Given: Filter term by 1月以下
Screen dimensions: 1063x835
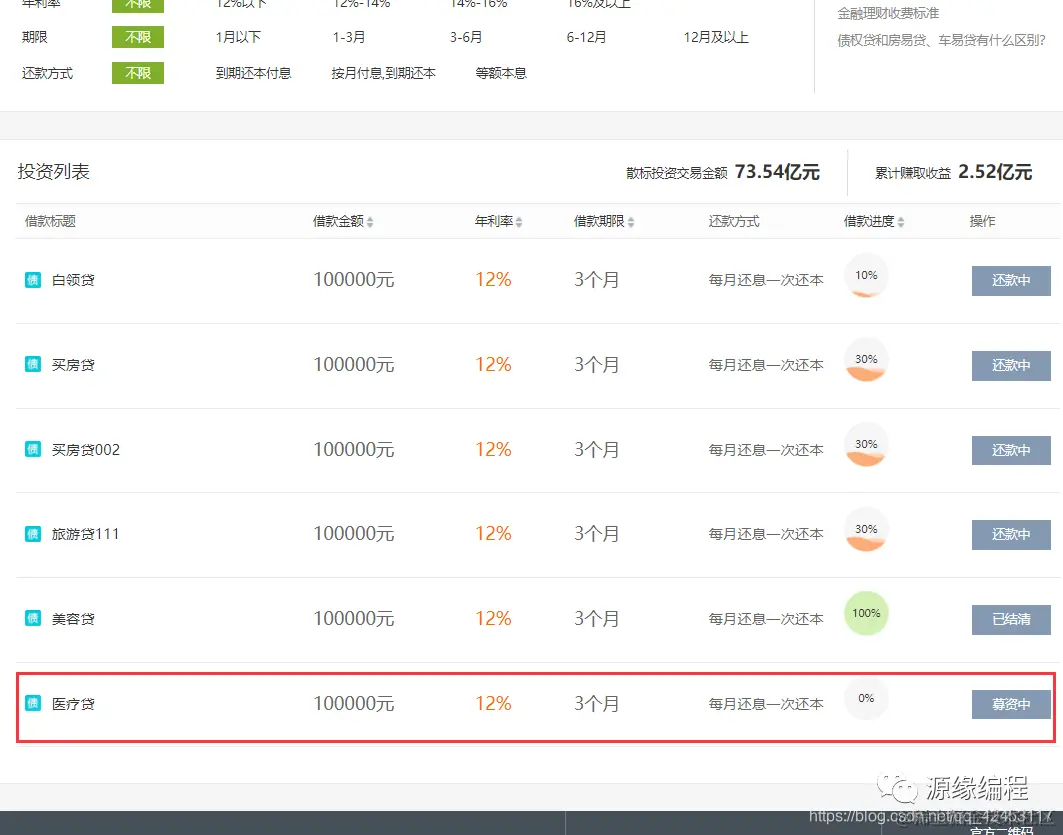Looking at the screenshot, I should coord(238,37).
